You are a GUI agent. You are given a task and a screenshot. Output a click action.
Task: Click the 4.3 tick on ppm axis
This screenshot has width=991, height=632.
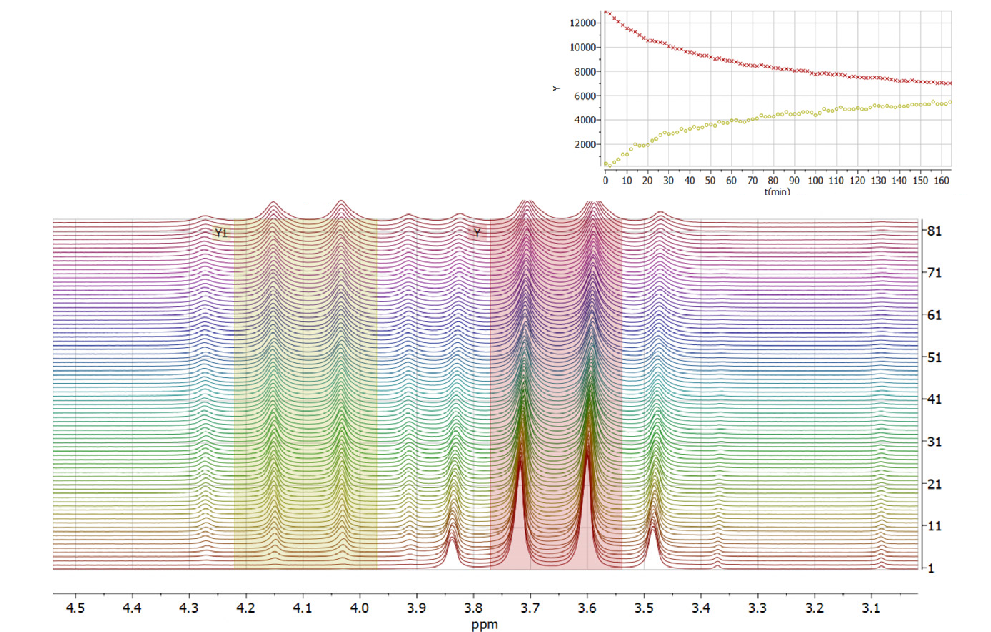[188, 608]
